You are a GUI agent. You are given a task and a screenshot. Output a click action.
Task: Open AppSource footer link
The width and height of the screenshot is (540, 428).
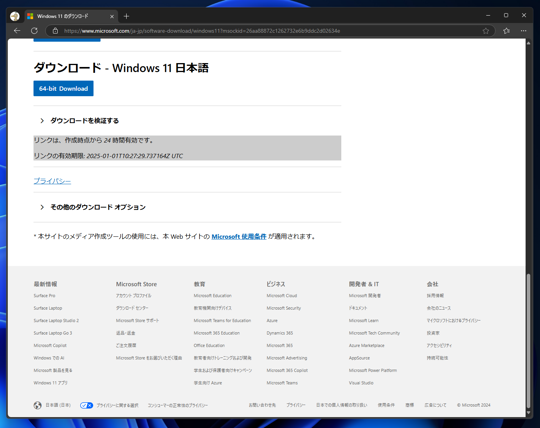click(x=359, y=358)
